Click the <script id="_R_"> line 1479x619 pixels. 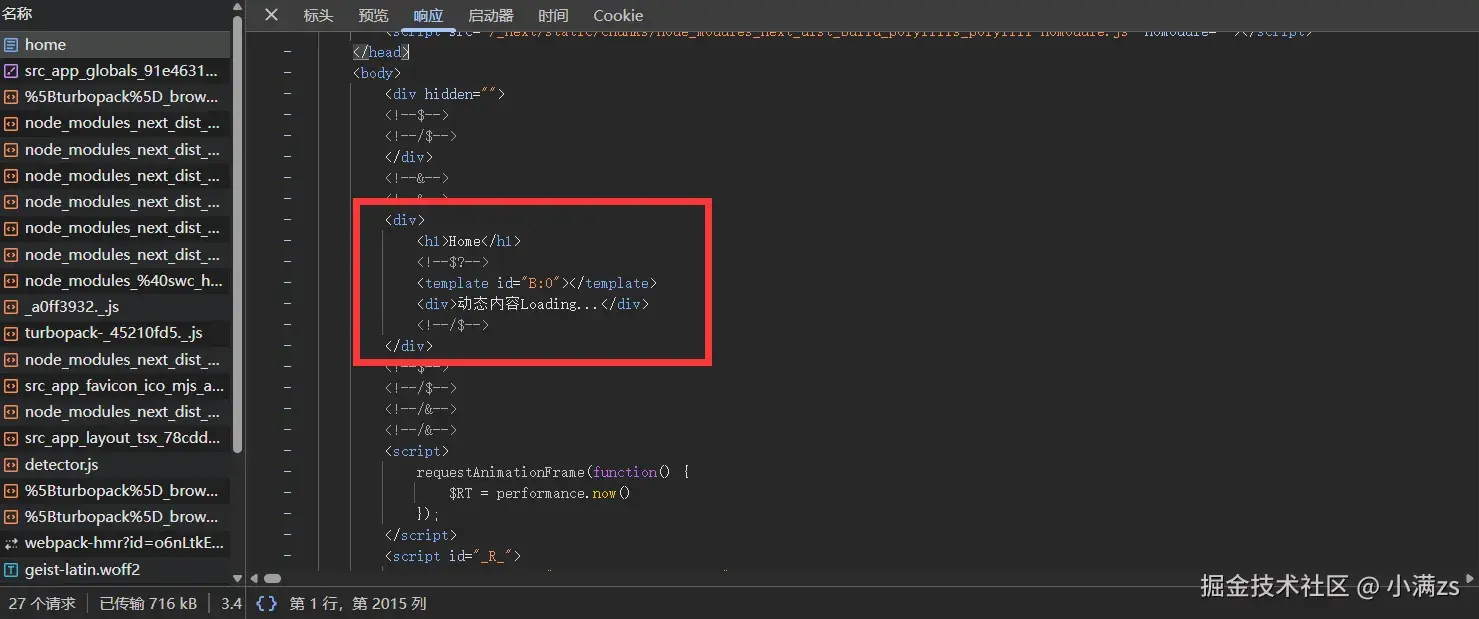(x=453, y=556)
